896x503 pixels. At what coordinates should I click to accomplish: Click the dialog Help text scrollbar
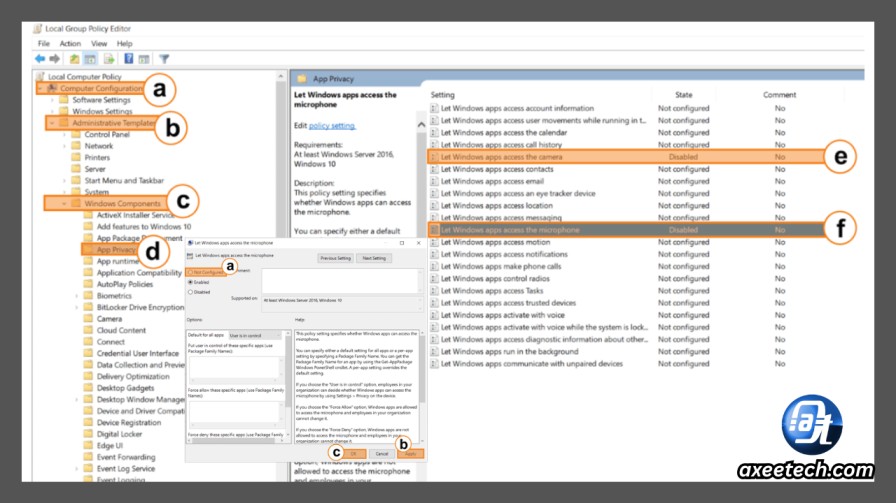click(x=422, y=386)
